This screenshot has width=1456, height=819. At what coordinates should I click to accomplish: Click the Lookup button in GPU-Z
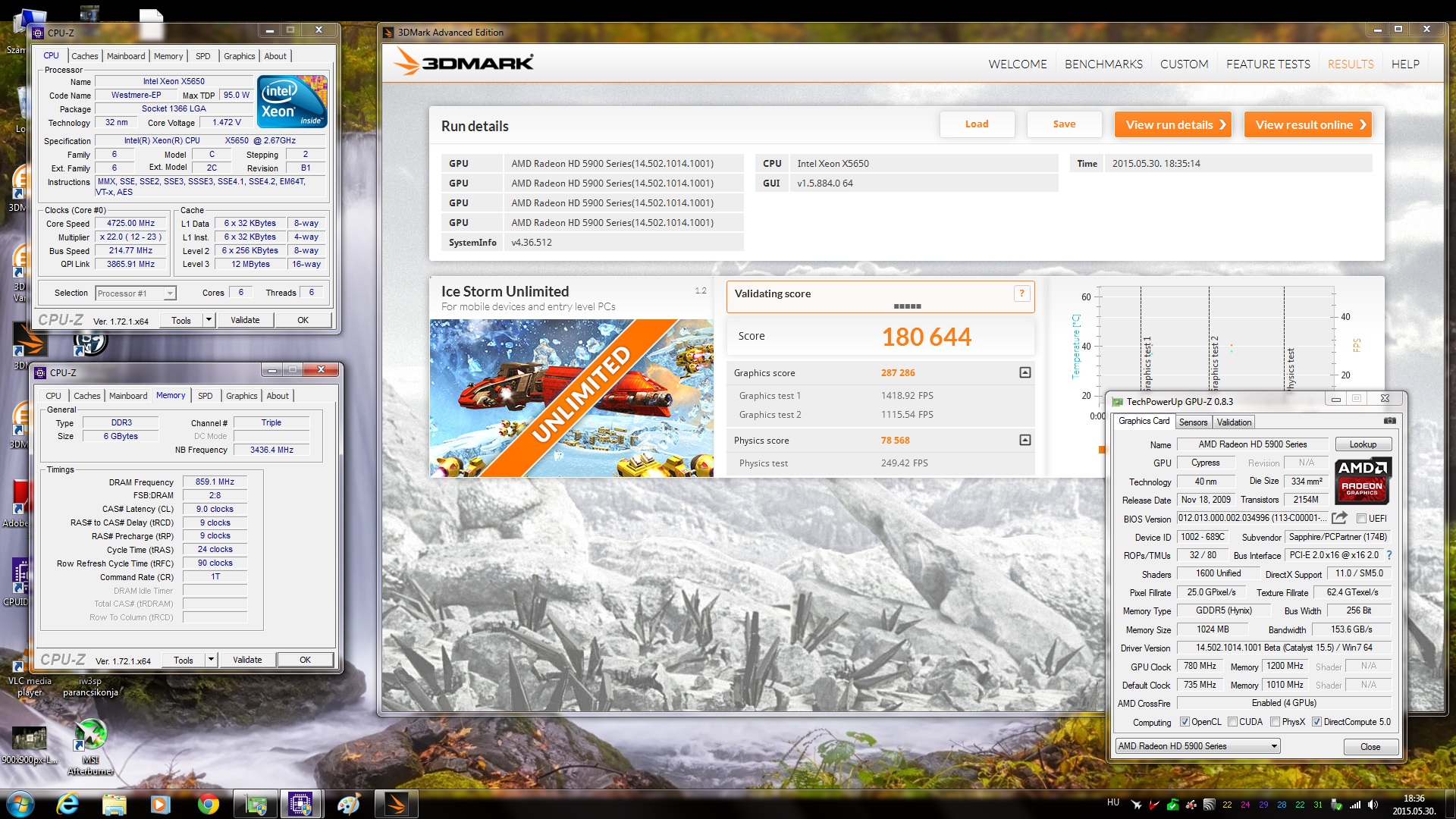1363,444
